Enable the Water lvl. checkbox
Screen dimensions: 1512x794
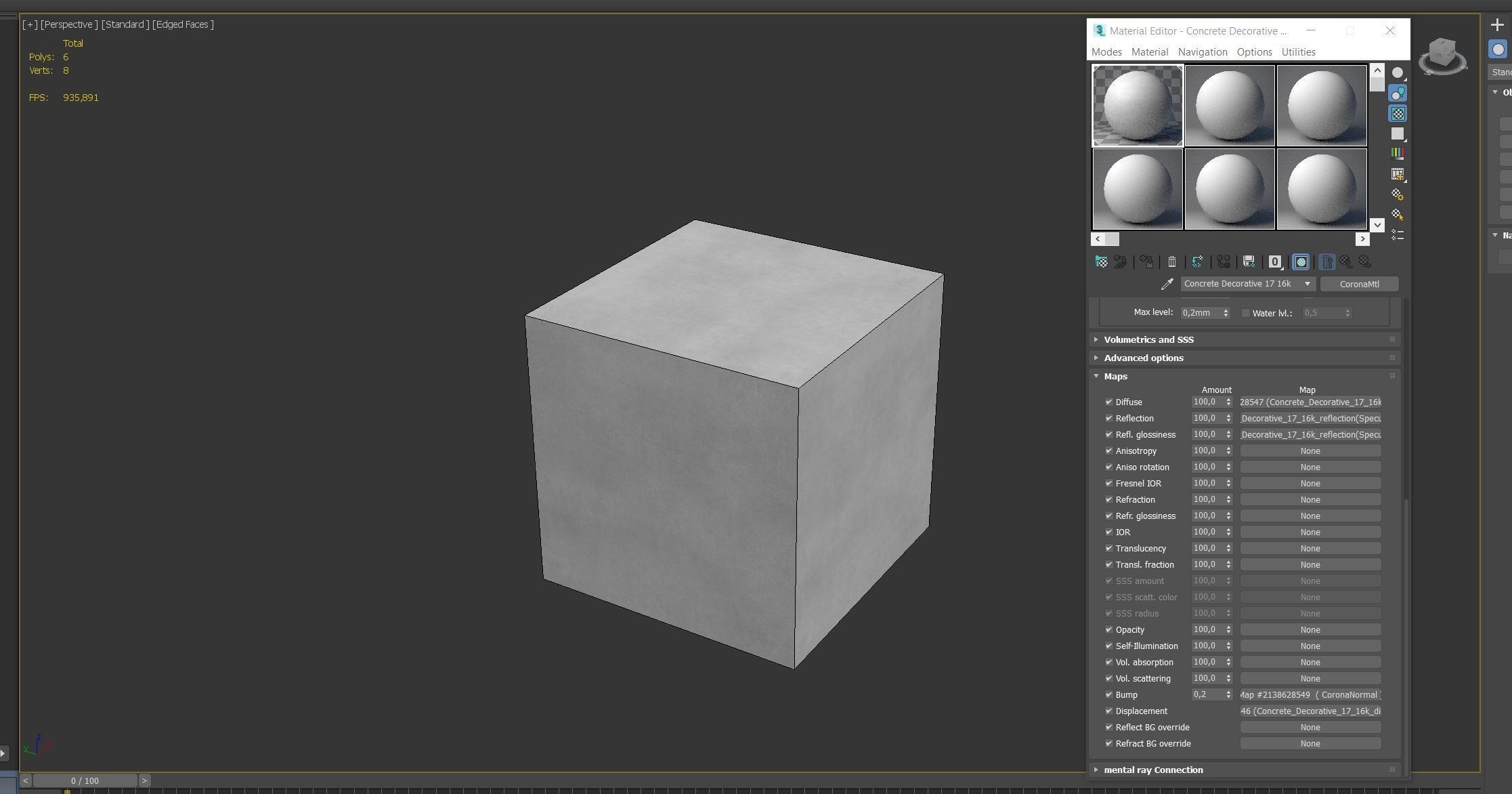pos(1245,313)
